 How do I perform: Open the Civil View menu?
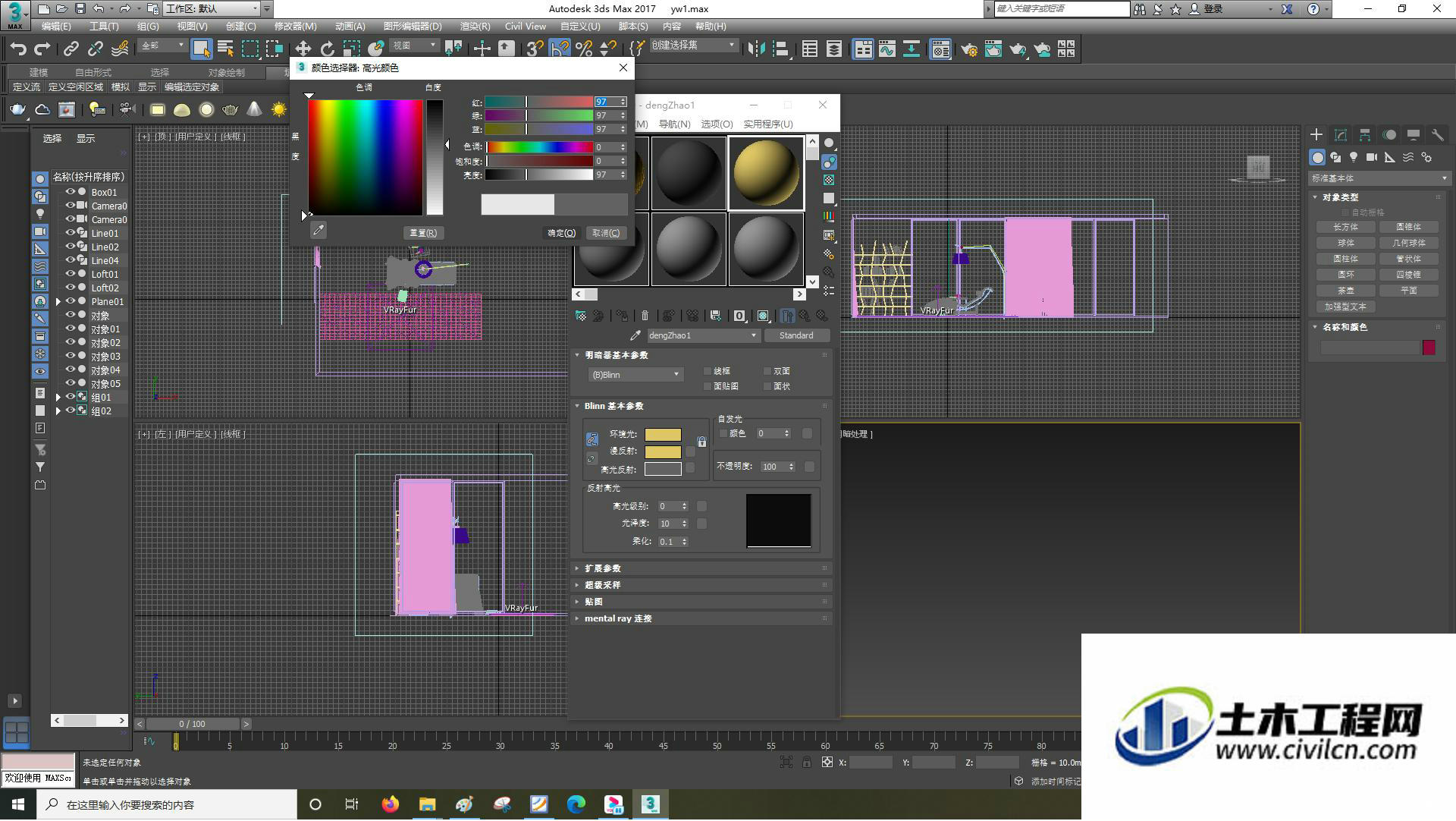(525, 26)
